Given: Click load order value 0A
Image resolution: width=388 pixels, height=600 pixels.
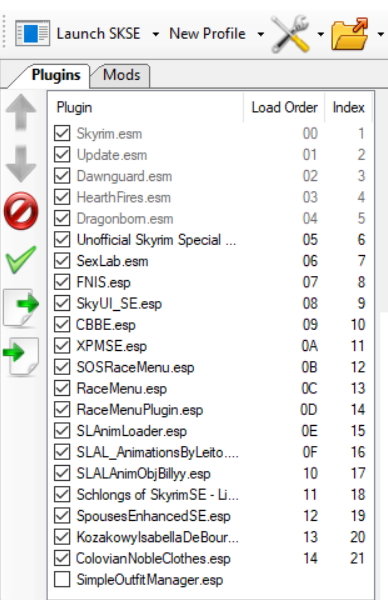Looking at the screenshot, I should [310, 346].
